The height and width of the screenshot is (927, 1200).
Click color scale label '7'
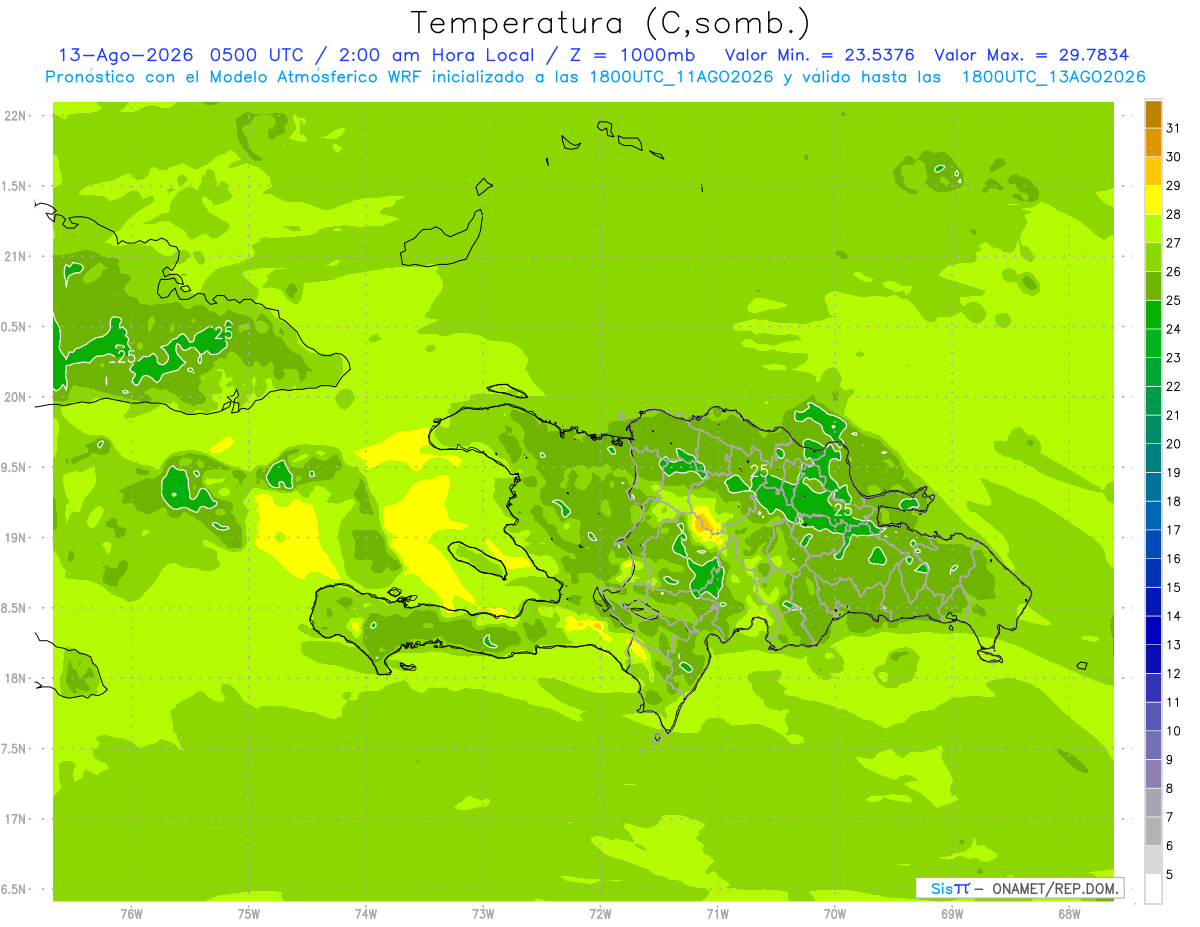pos(1170,817)
